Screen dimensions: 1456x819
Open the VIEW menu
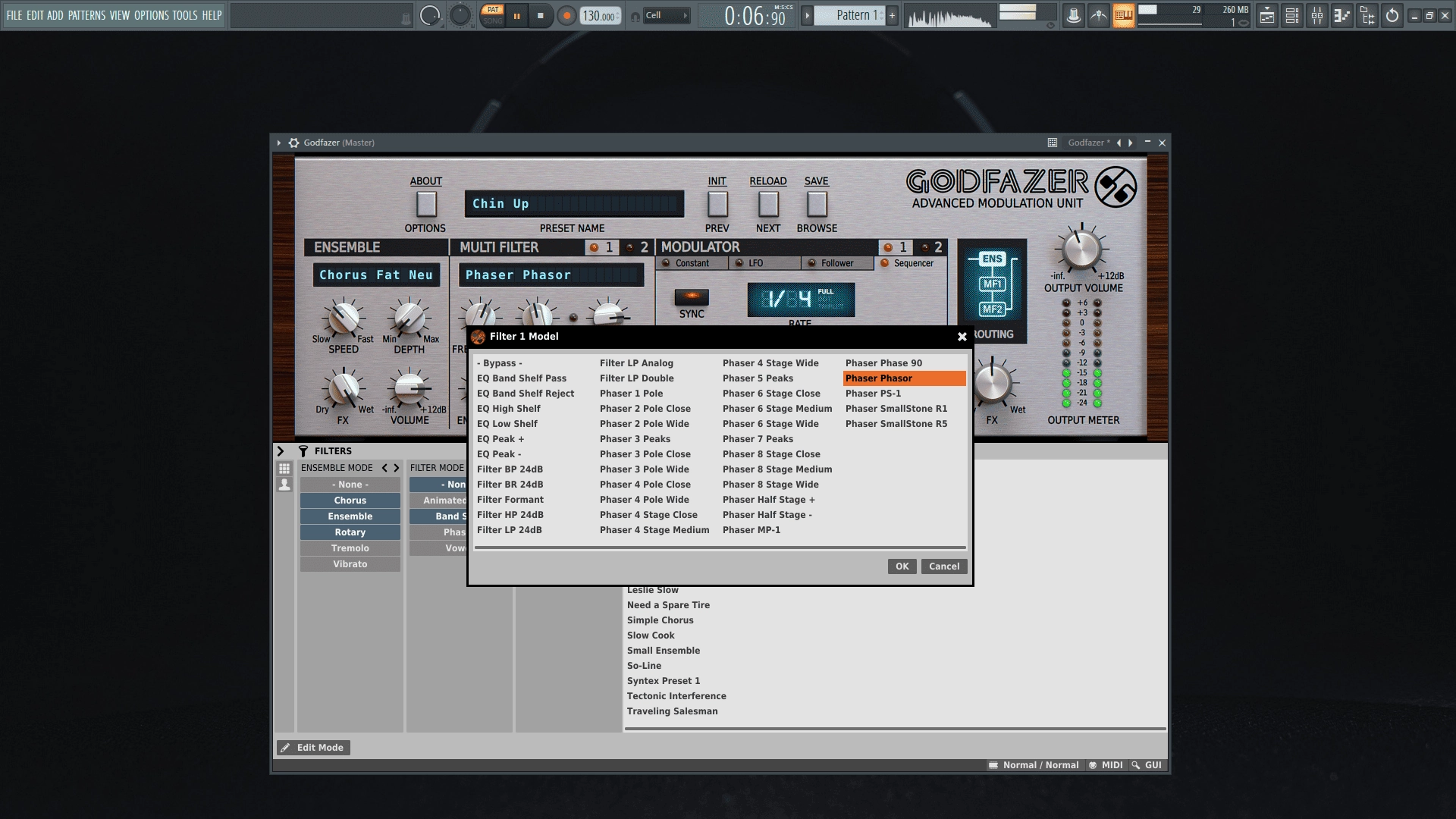click(x=120, y=15)
